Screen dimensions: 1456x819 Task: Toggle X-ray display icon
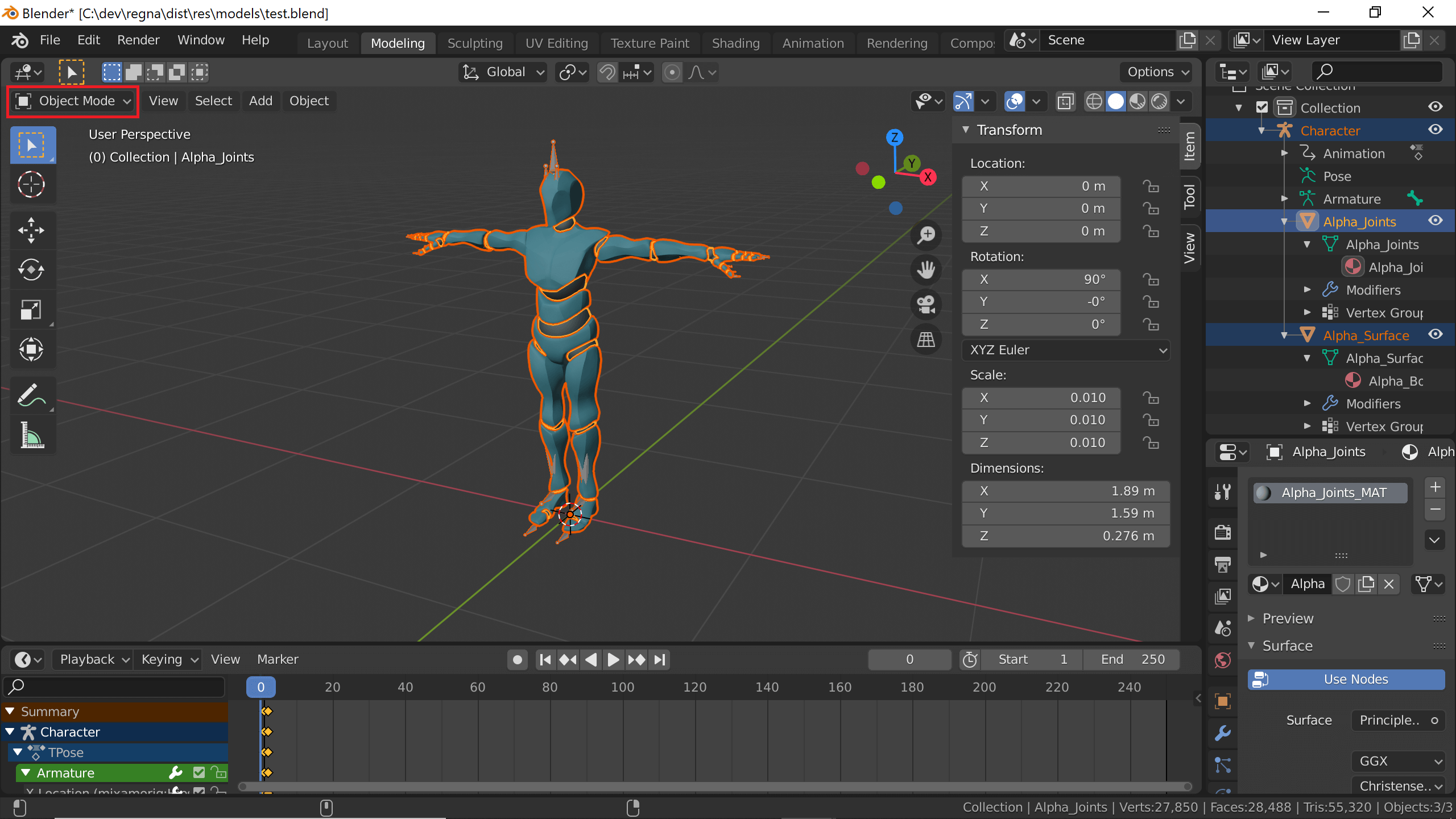tap(1065, 101)
